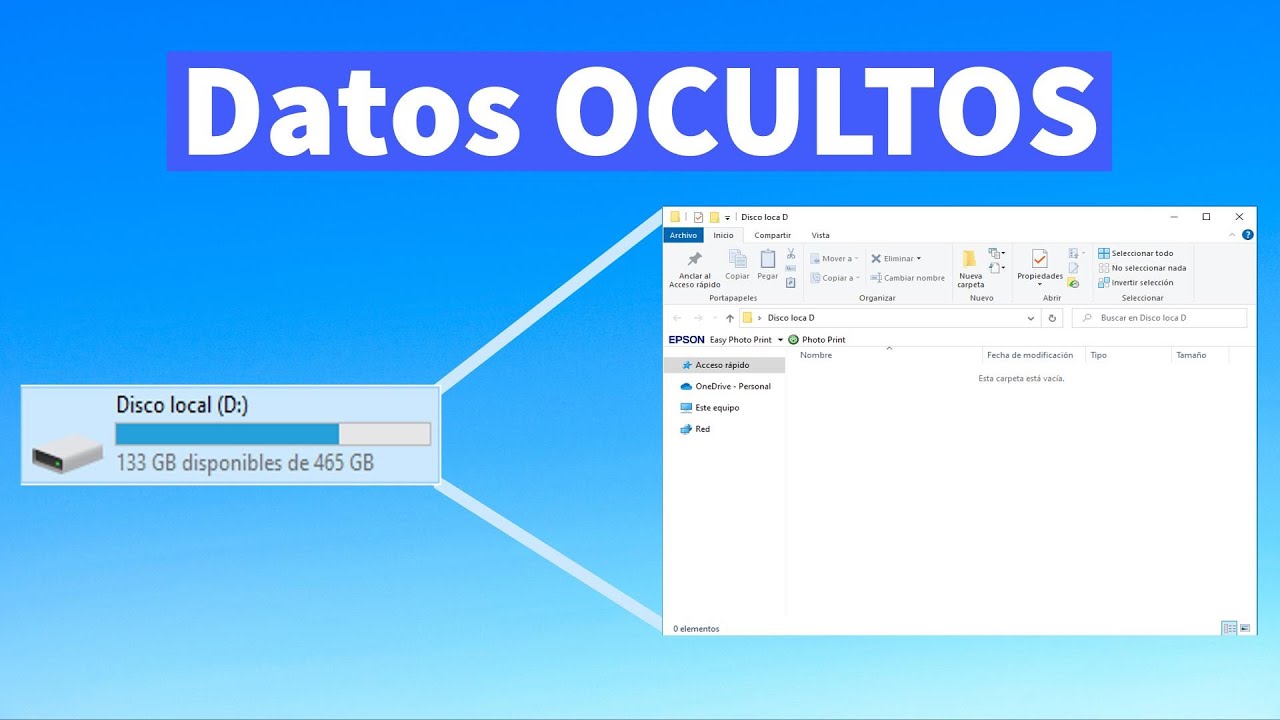Click the '0 elementos' status text
The image size is (1280, 720).
pyautogui.click(x=696, y=629)
